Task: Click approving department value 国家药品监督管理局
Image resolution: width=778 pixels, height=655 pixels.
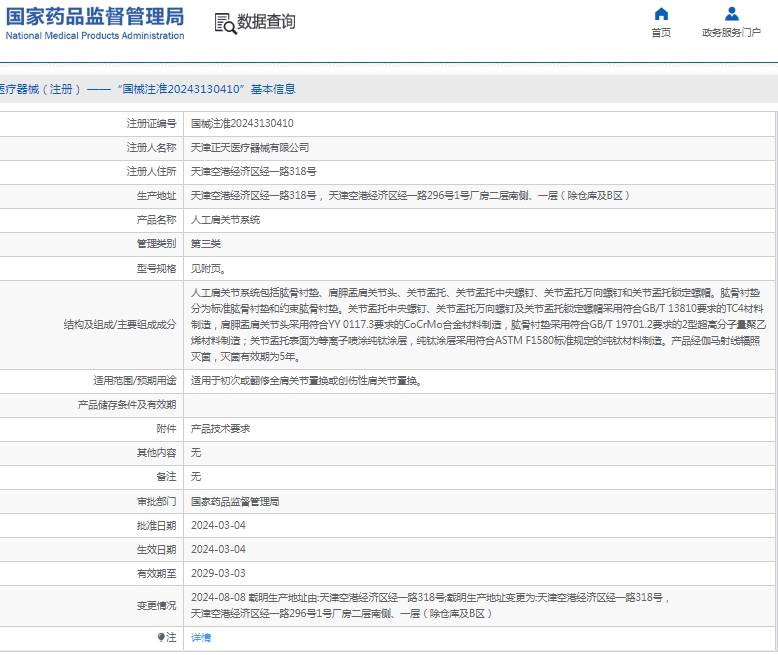Action: click(235, 502)
